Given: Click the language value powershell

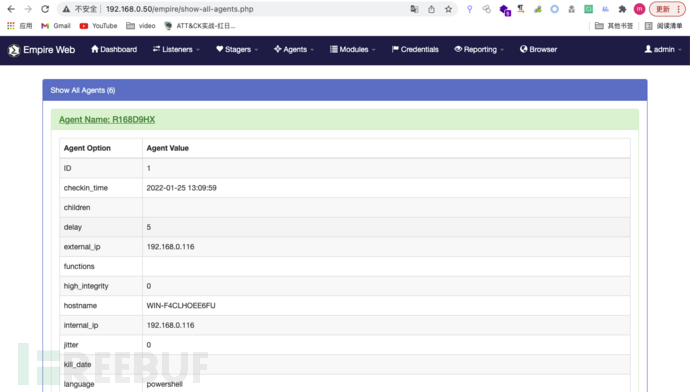Looking at the screenshot, I should tap(165, 384).
